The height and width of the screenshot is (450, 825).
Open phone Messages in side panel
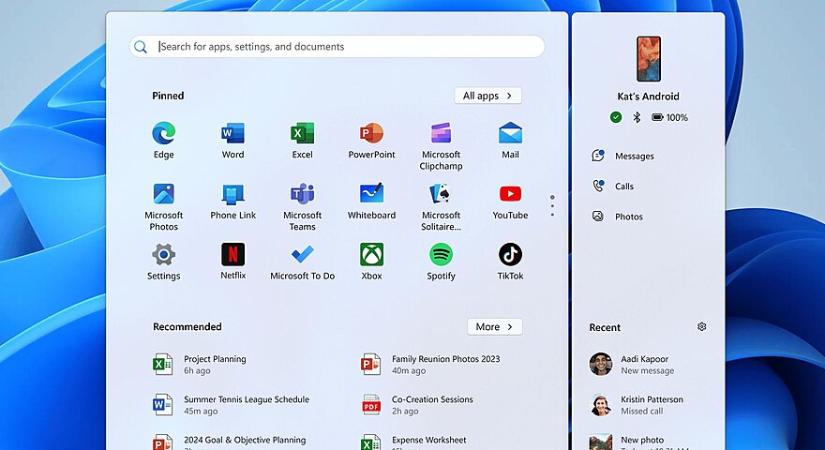(623, 156)
